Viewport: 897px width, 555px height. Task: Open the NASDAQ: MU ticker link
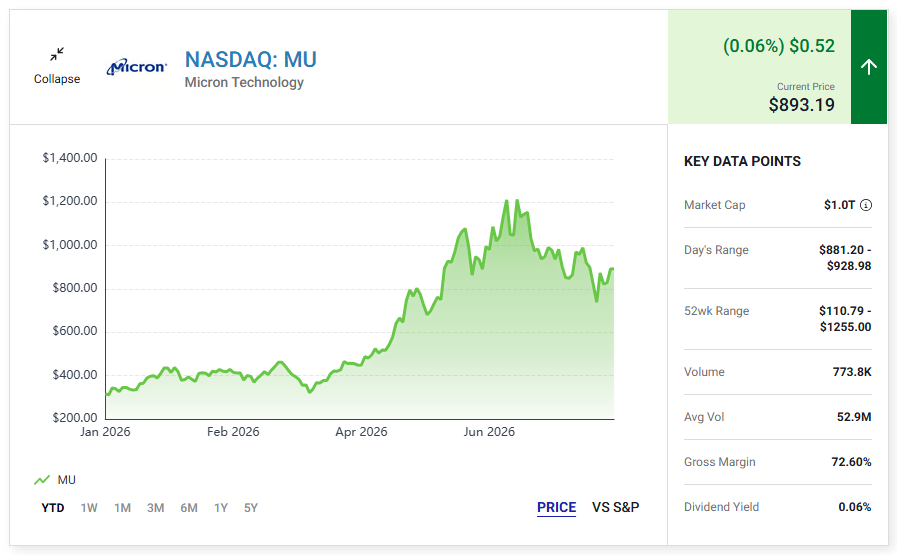pyautogui.click(x=251, y=60)
